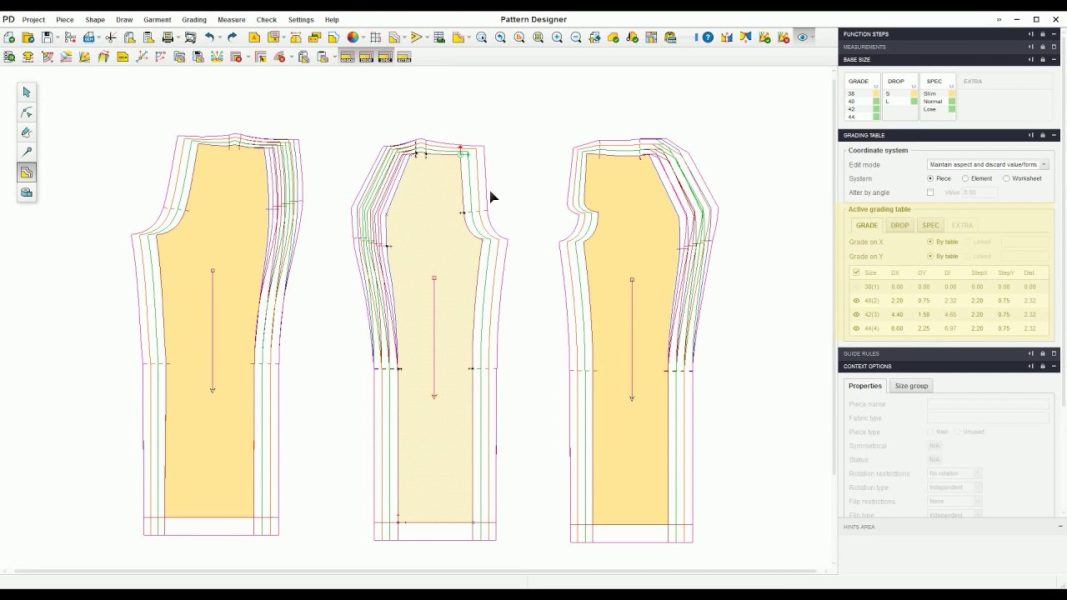This screenshot has height=600, width=1067.
Task: Click the printer icon in toolbar
Action: point(167,37)
